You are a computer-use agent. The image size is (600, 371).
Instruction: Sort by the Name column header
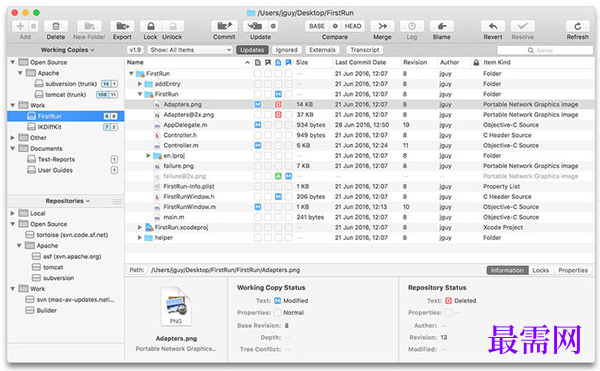tap(189, 62)
